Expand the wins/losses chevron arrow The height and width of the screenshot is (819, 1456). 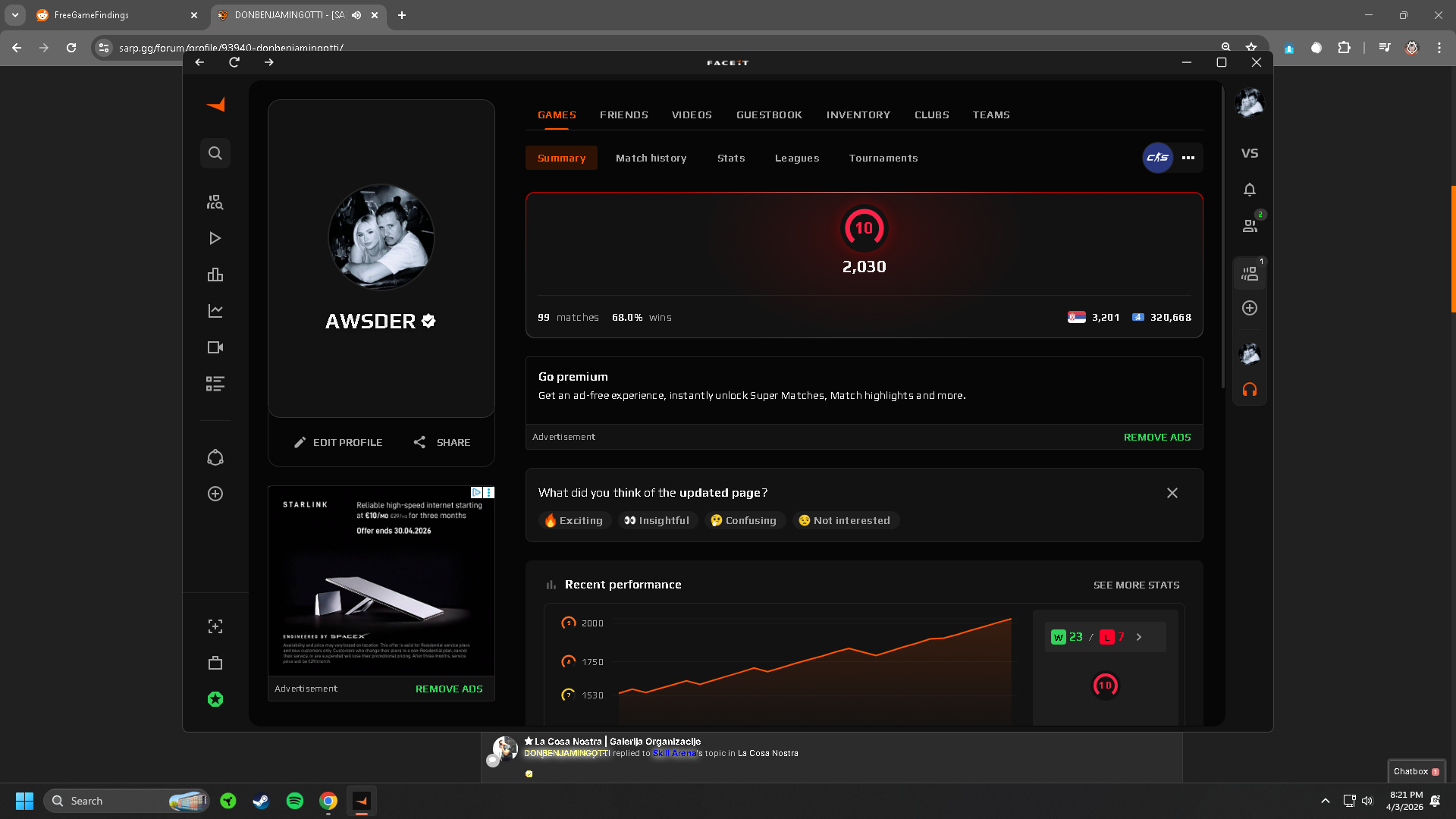pos(1139,637)
